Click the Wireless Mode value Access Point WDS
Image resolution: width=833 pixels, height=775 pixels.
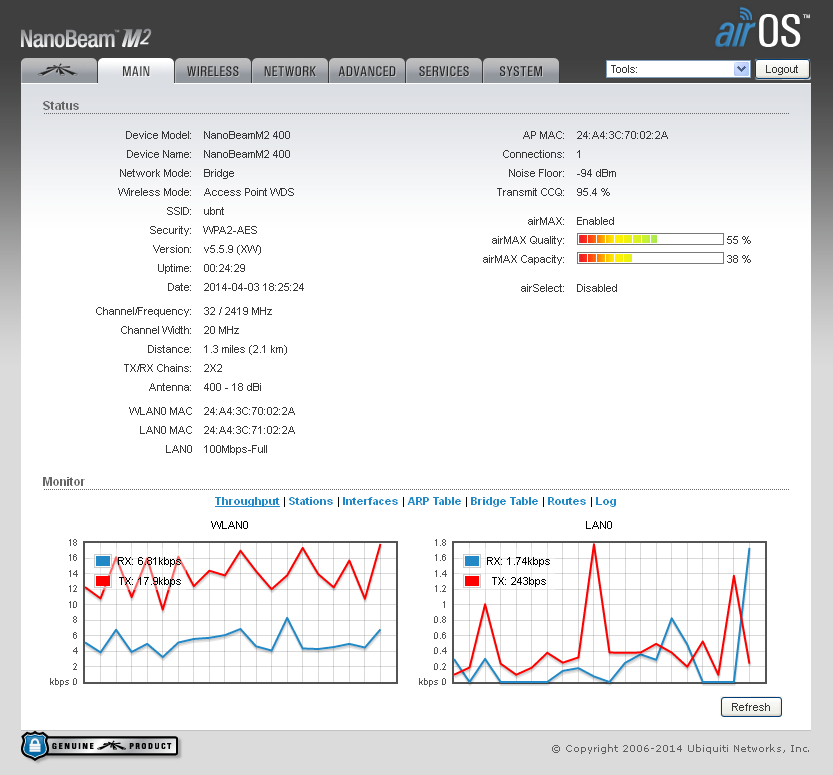click(249, 192)
